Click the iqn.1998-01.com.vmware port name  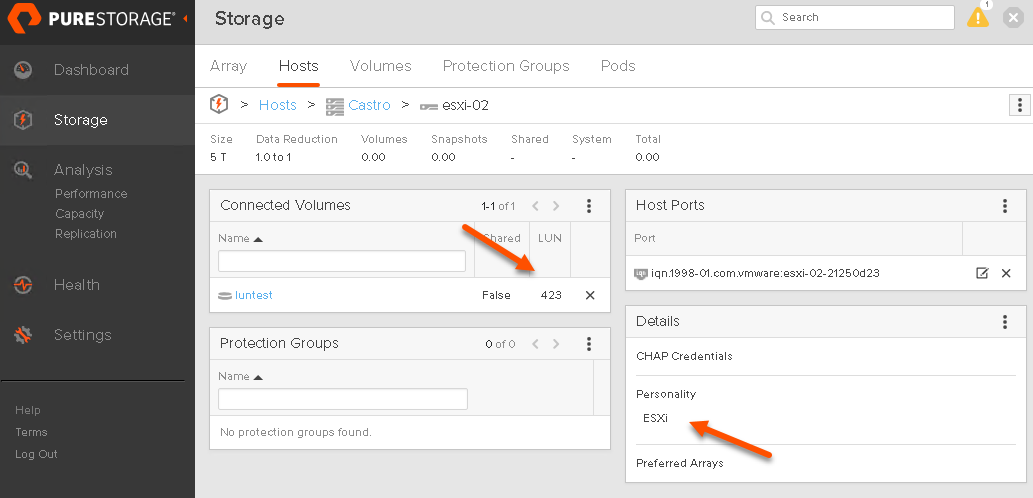(x=766, y=273)
